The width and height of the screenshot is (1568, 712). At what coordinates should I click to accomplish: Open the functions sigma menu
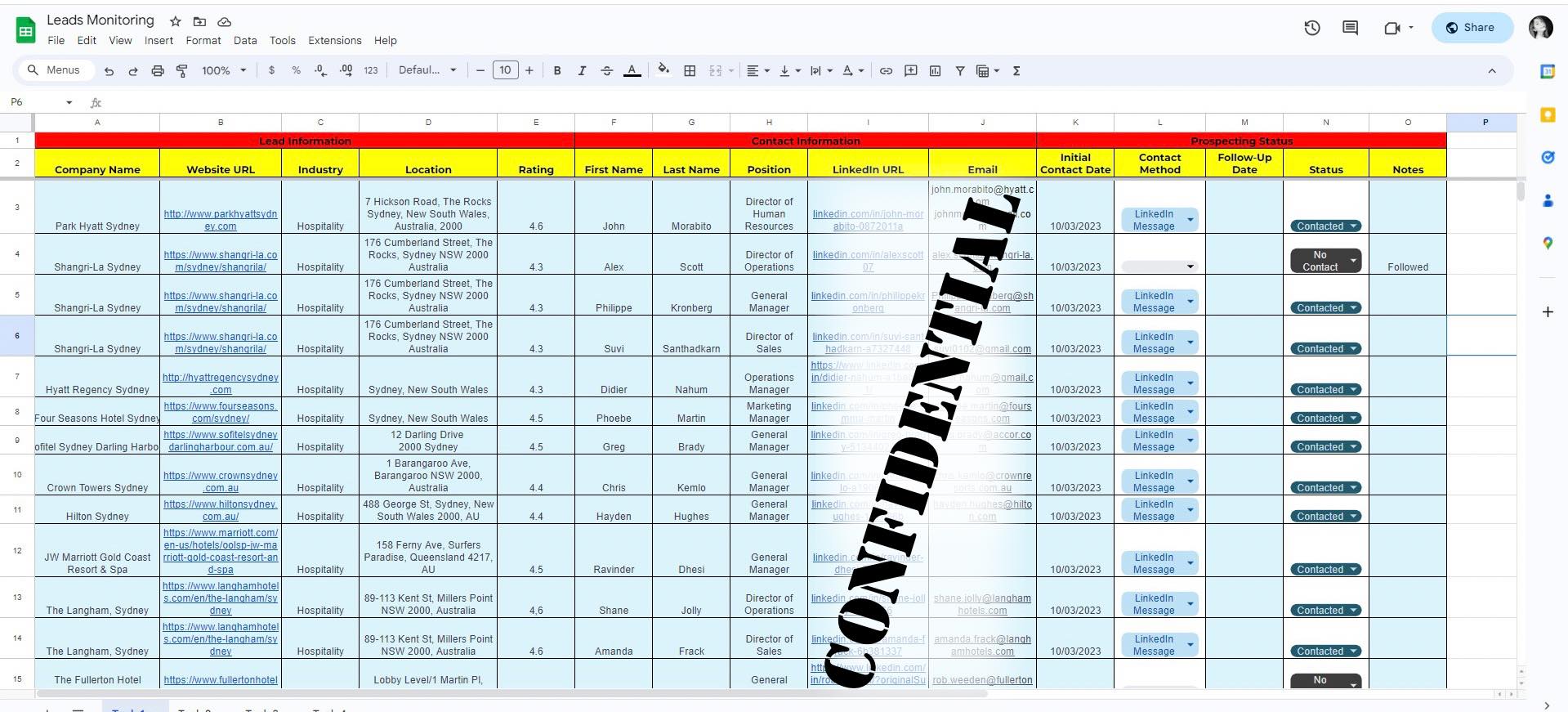1016,71
